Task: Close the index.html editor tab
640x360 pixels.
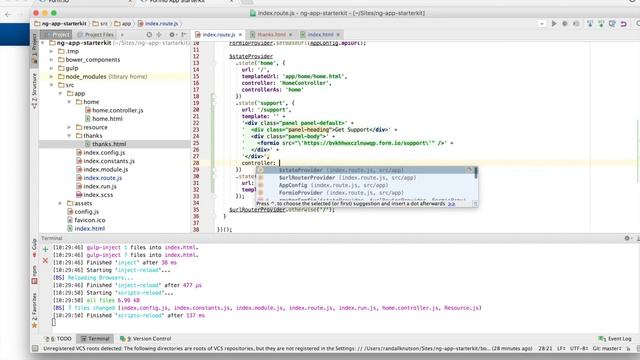Action: click(338, 35)
